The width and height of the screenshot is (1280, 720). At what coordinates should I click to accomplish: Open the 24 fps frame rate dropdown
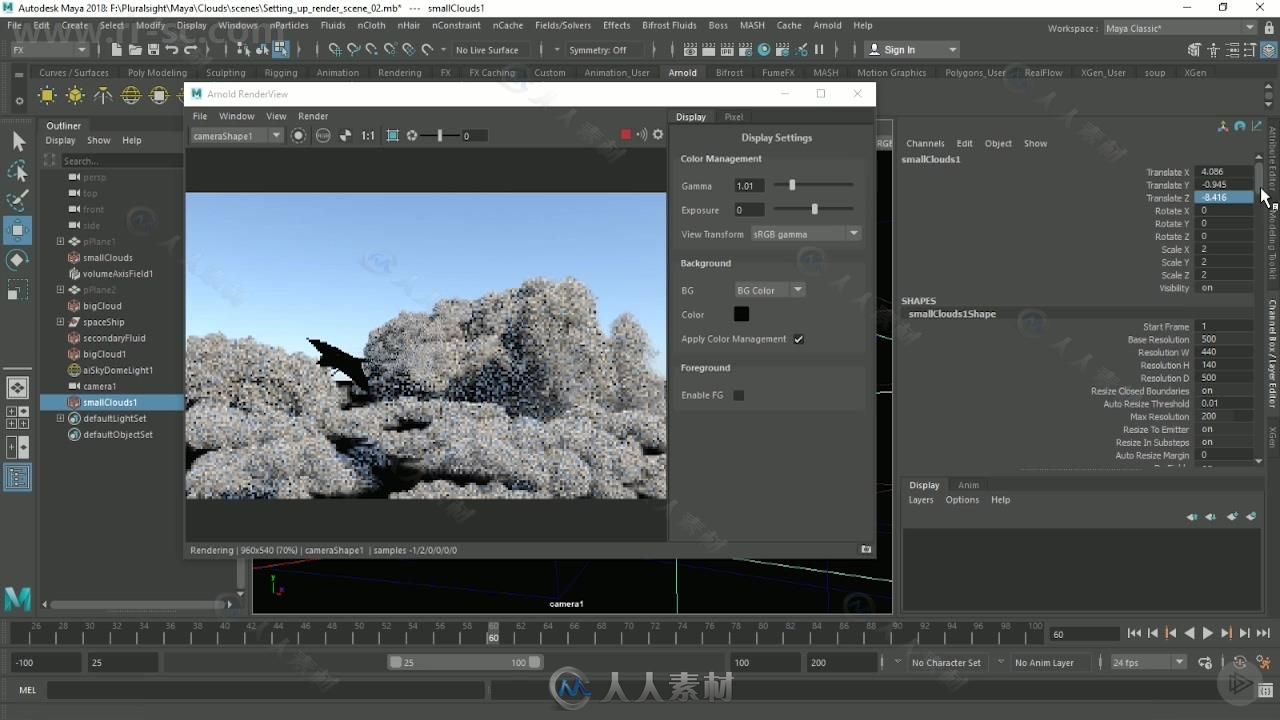[x=1148, y=662]
